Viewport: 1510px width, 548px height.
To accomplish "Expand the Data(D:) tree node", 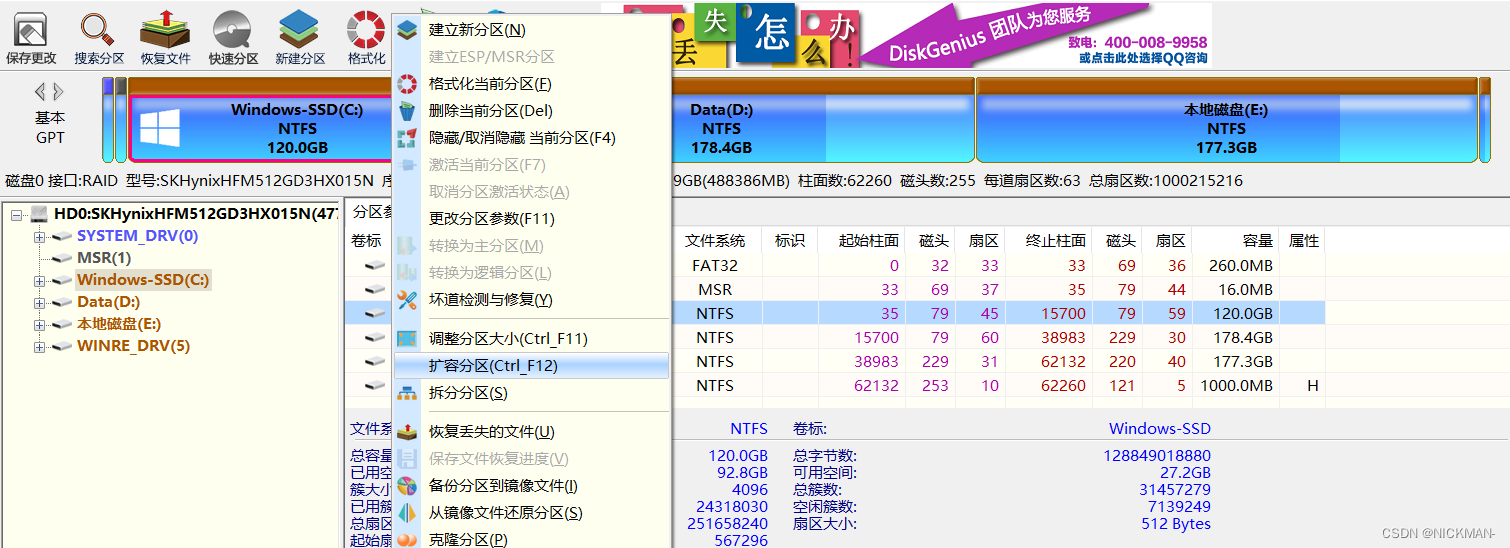I will [x=39, y=303].
